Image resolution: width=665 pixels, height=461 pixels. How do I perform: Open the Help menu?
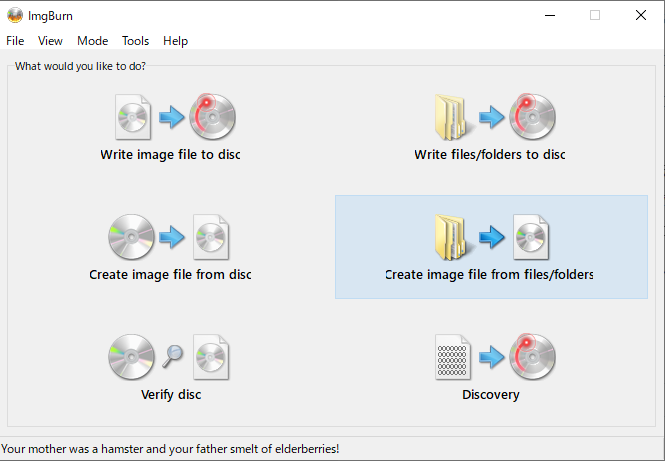pyautogui.click(x=176, y=41)
